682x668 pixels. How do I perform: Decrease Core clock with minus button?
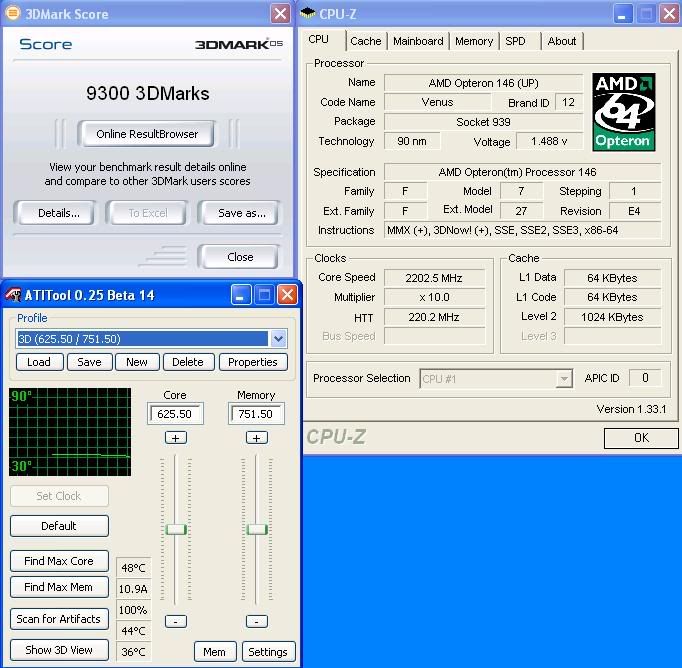coord(176,621)
